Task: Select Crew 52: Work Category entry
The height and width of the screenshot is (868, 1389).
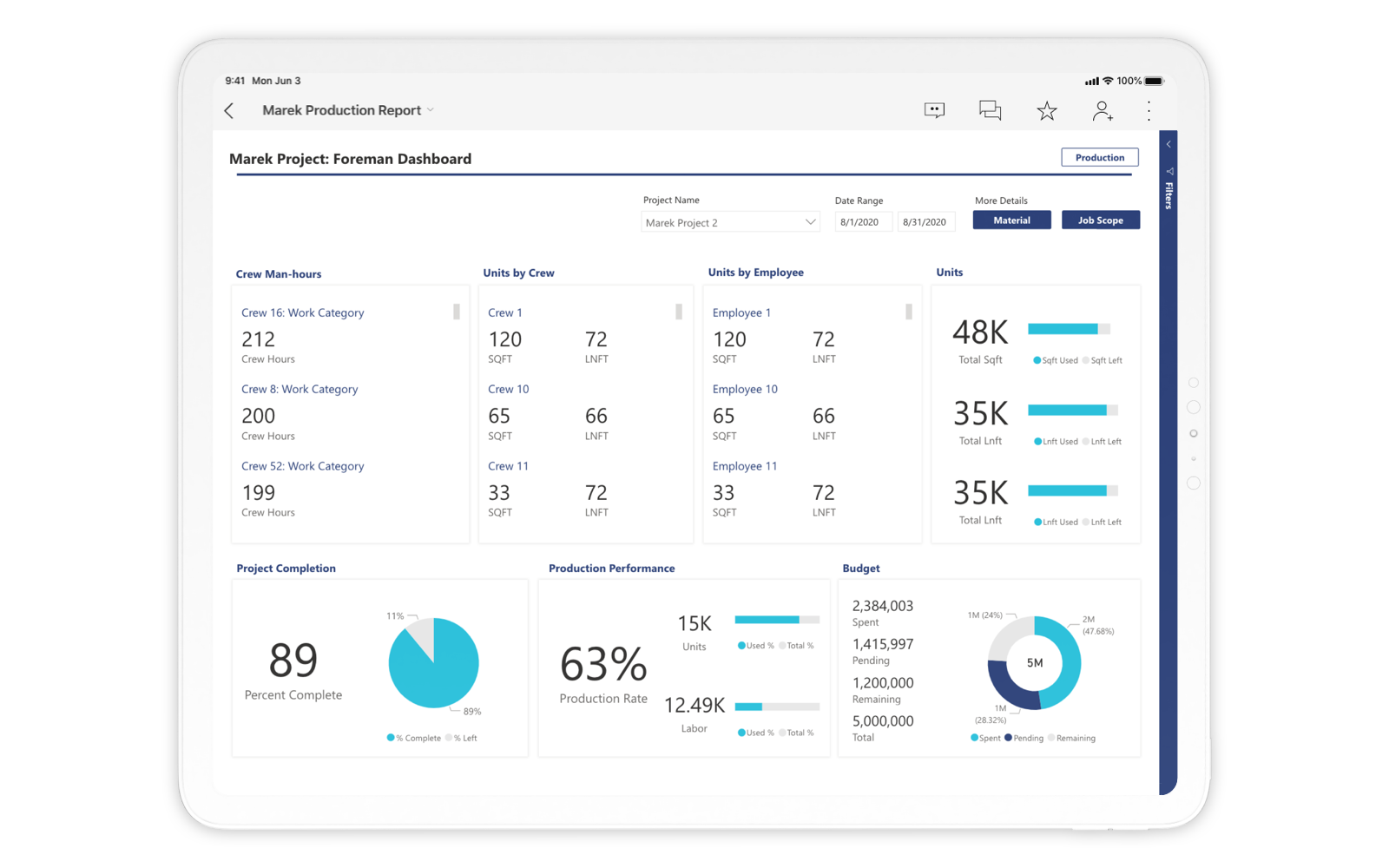Action: 302,466
